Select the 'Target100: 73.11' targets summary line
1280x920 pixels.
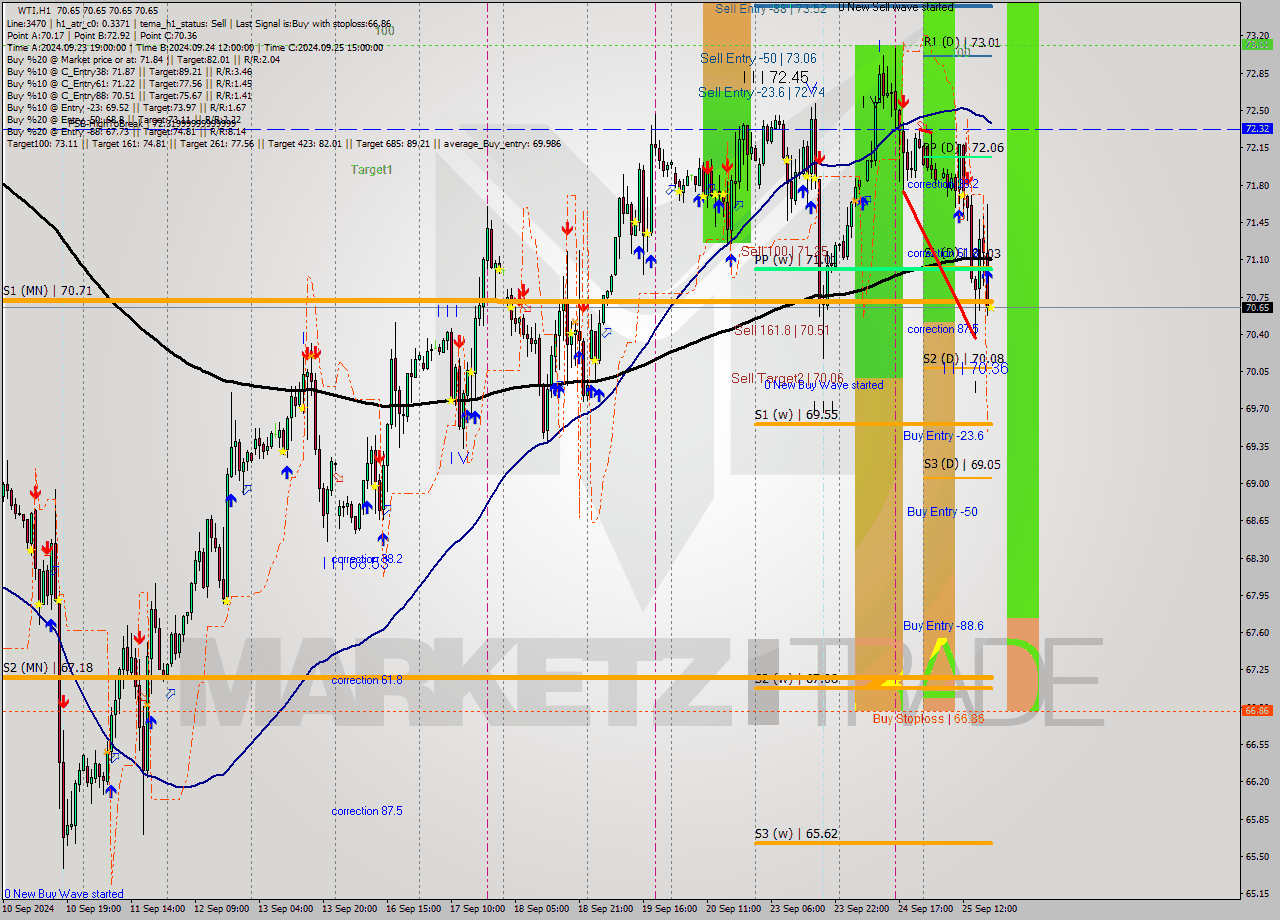pos(284,143)
